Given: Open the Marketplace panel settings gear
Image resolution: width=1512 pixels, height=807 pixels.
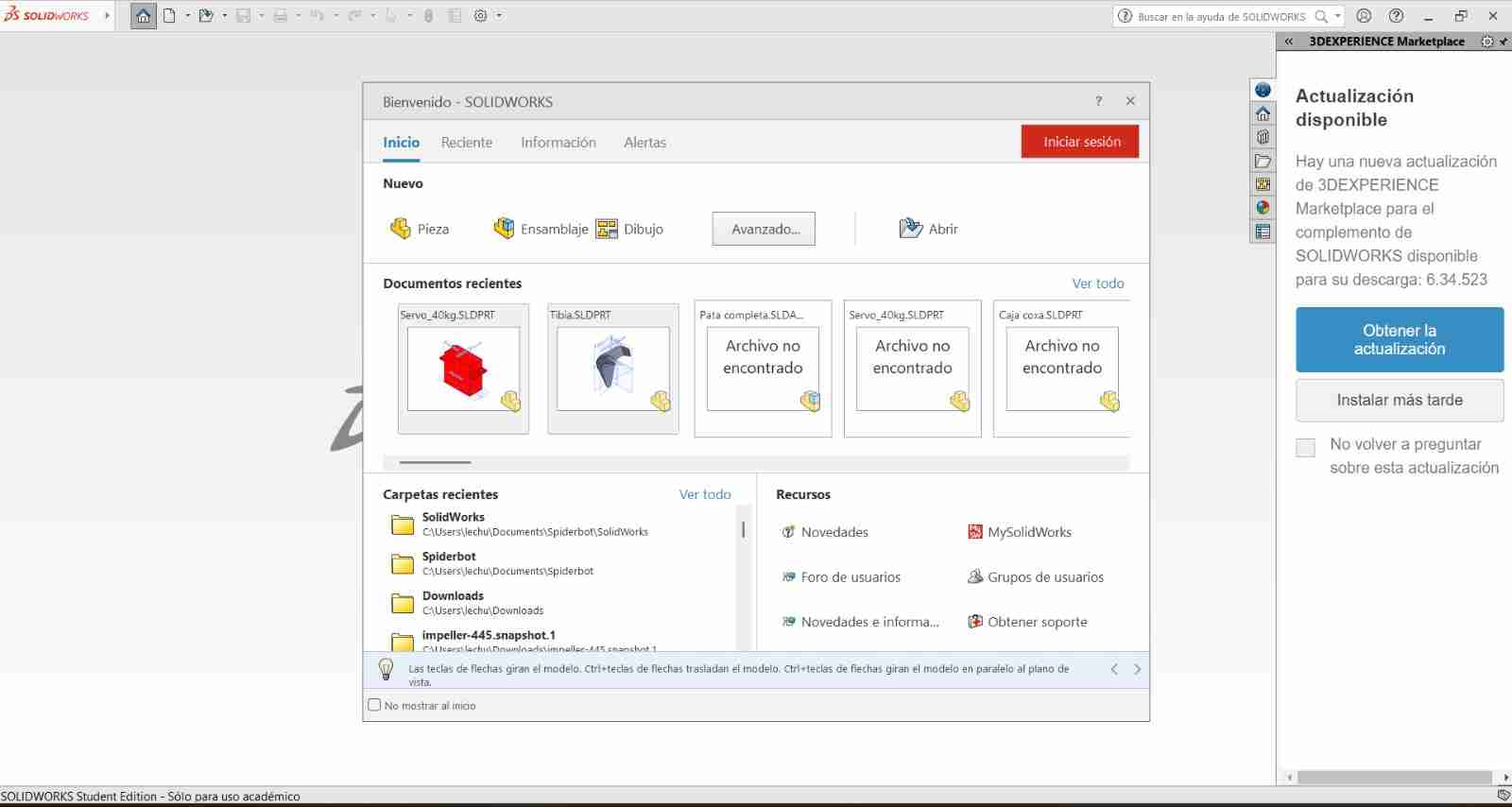Looking at the screenshot, I should pos(1486,42).
